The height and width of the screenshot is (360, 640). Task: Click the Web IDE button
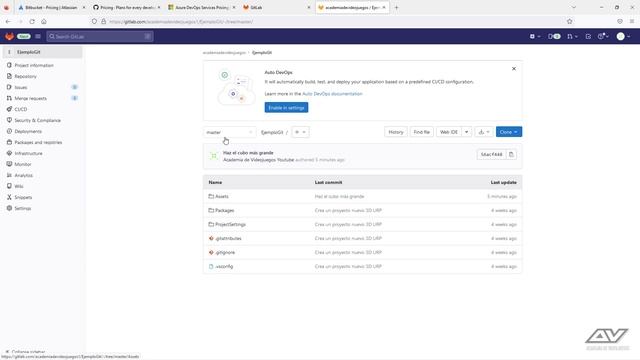[x=449, y=132]
